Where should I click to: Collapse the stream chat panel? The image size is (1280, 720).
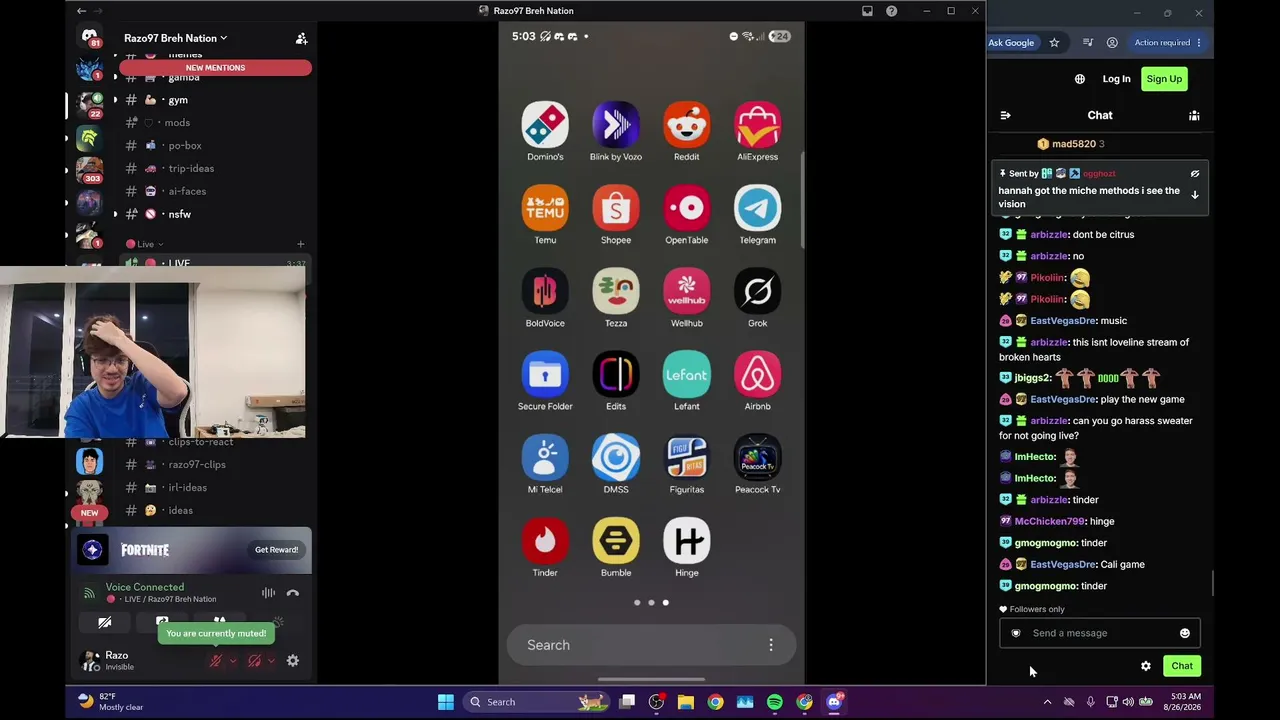click(x=1005, y=115)
